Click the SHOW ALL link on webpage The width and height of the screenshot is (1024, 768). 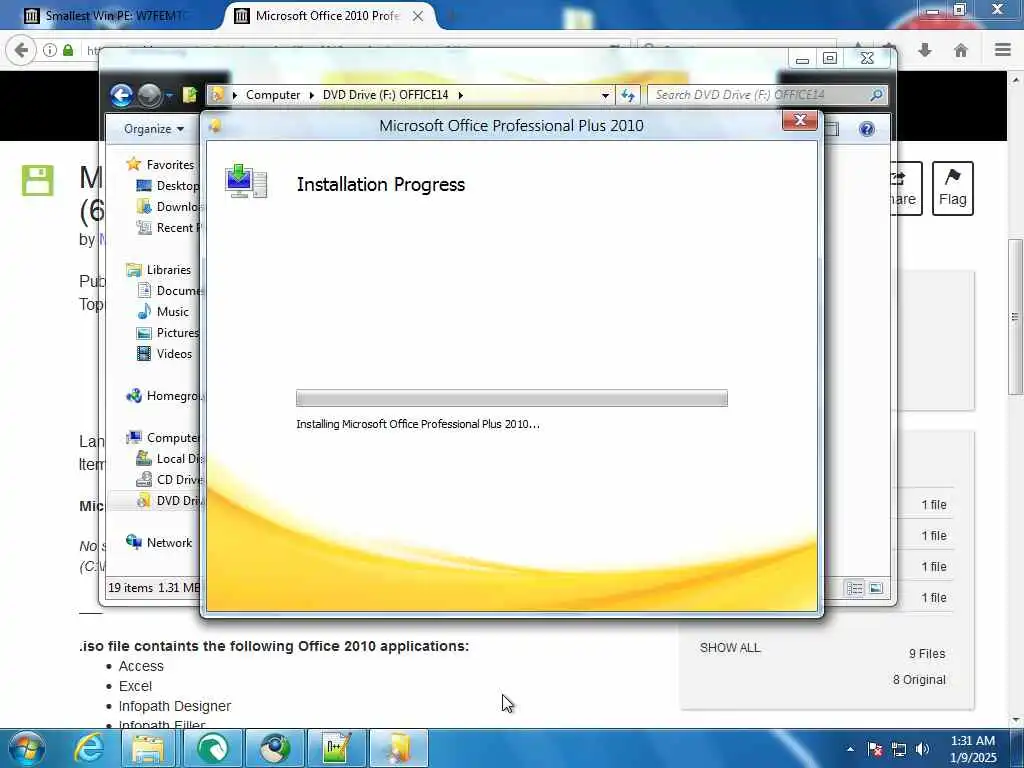point(730,648)
